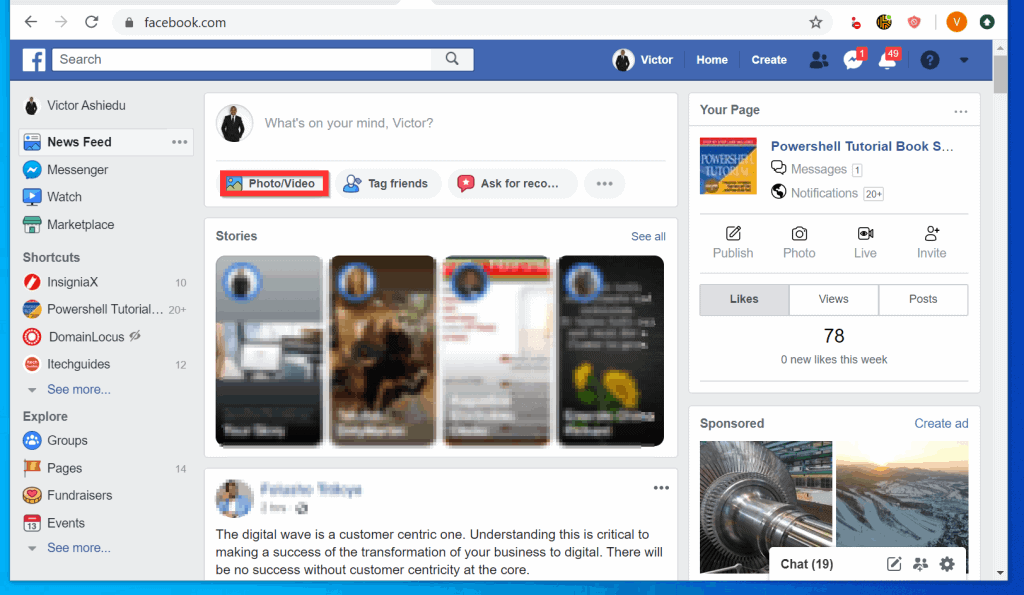The height and width of the screenshot is (595, 1024).
Task: Open Friend Requests icon in top bar
Action: [818, 60]
